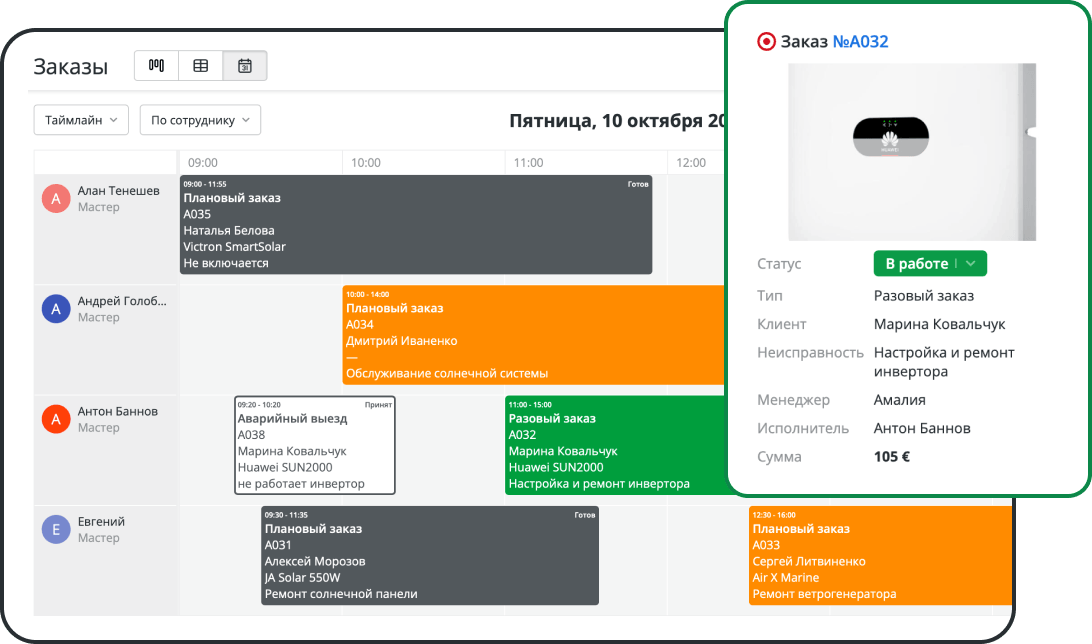Click the Евгений employee name

point(101,521)
